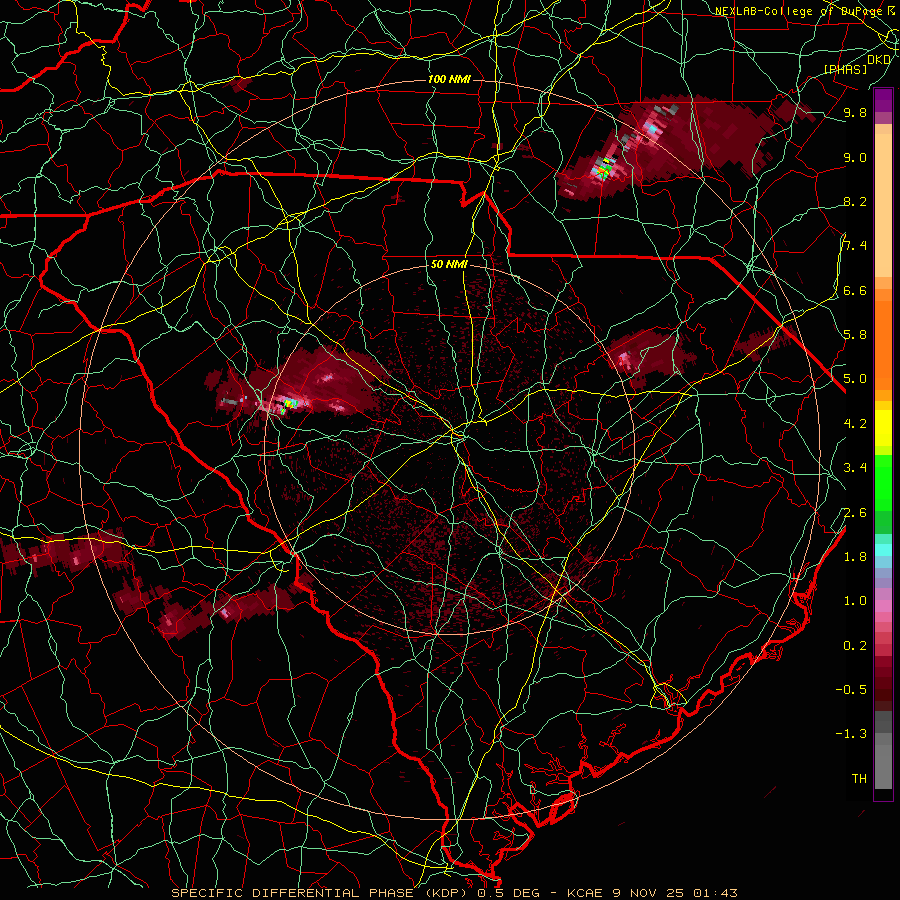Viewport: 900px width, 900px height.
Task: Select the bright green segment of the legend
Action: [x=883, y=482]
